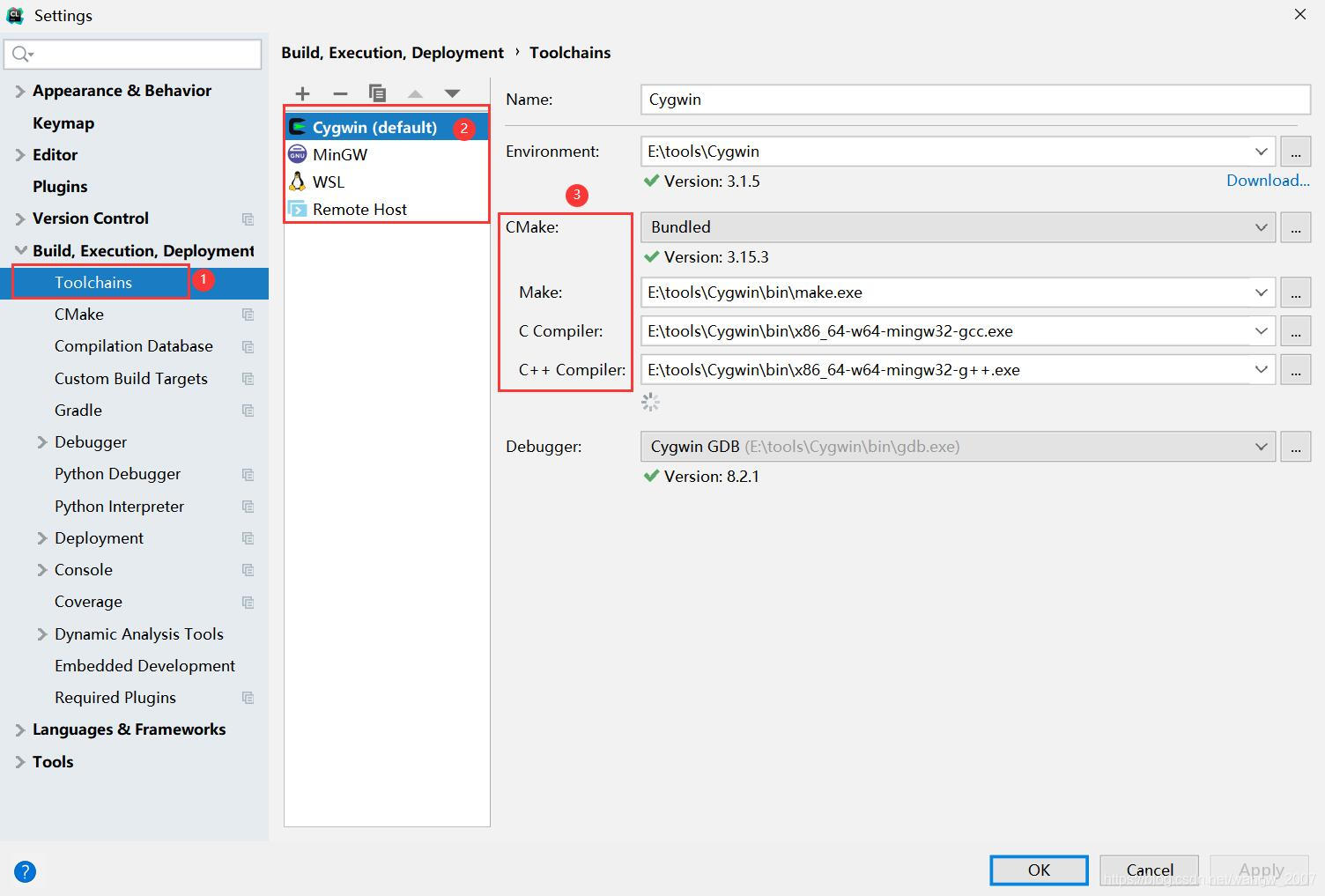This screenshot has width=1325, height=896.
Task: Browse for Make executable with ellipsis button
Action: 1295,292
